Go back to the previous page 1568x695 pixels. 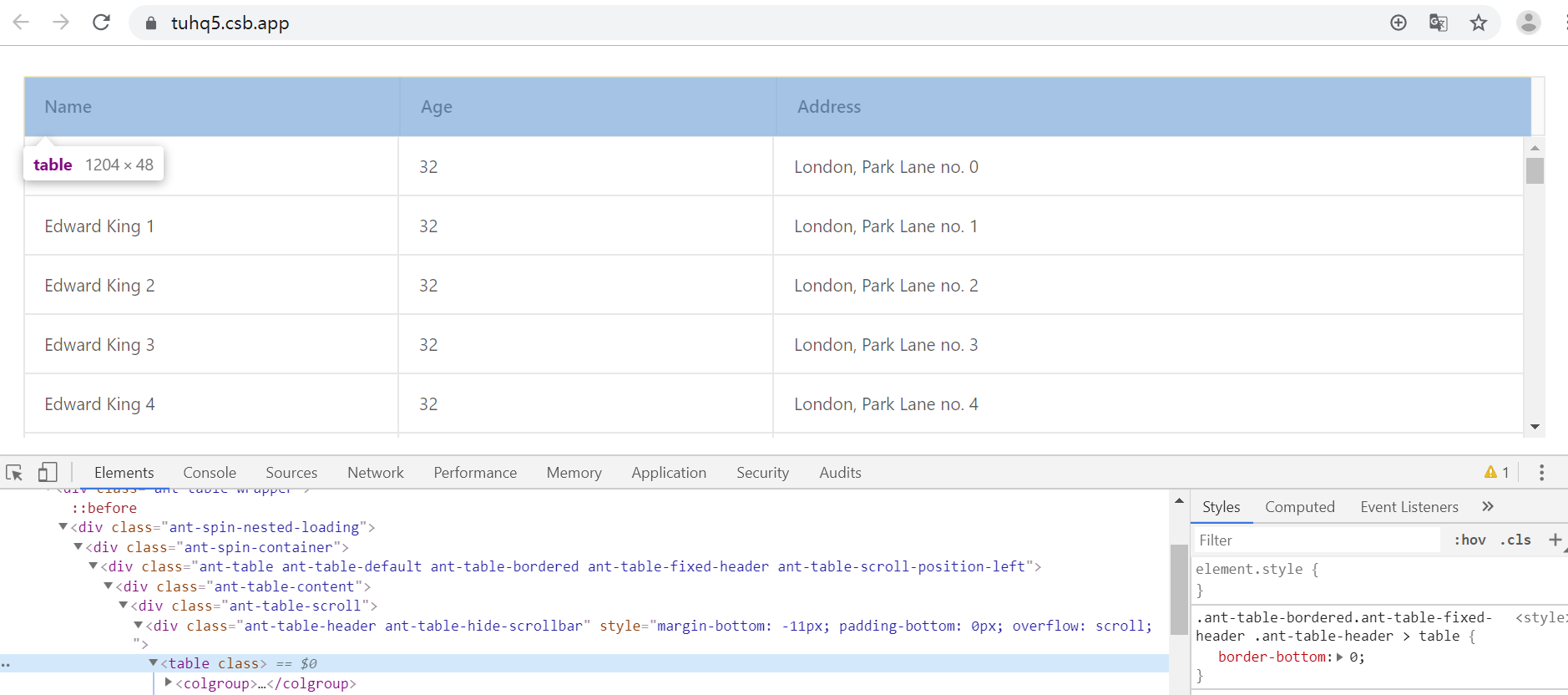[21, 23]
